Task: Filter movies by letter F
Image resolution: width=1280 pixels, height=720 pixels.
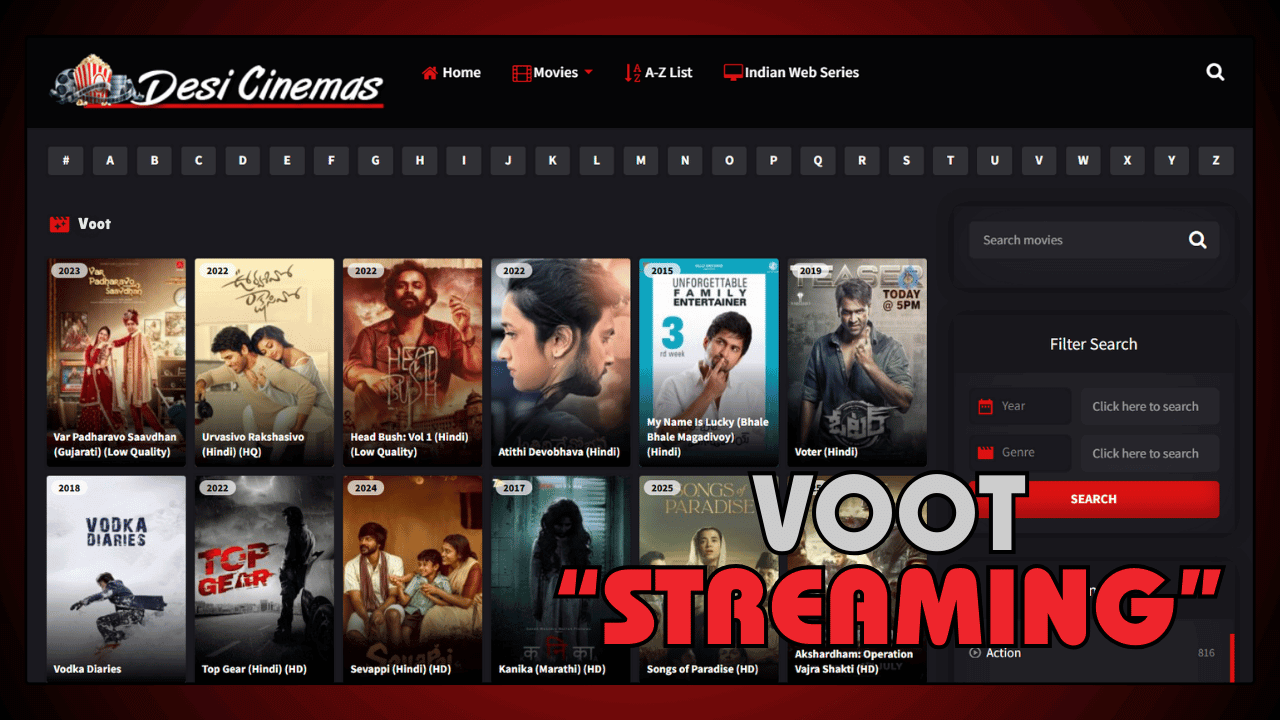Action: click(331, 161)
